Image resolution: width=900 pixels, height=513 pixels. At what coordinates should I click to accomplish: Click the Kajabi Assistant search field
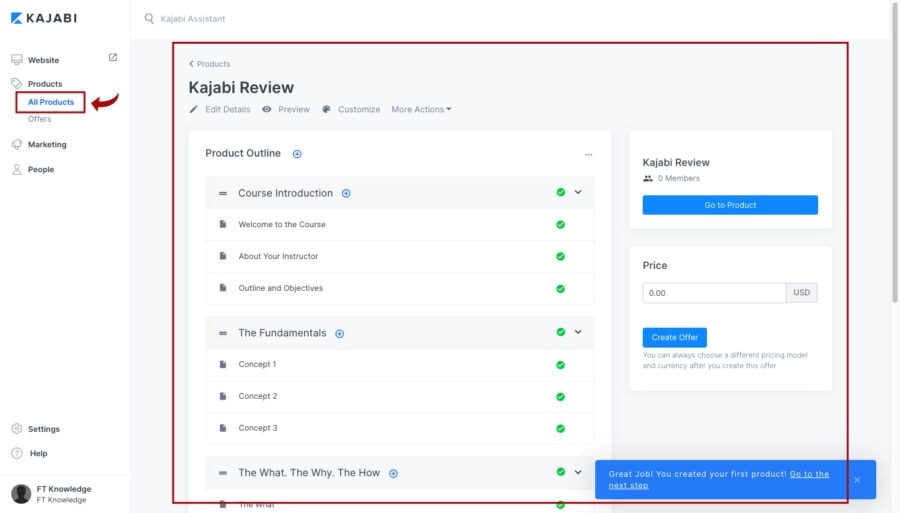[x=193, y=19]
